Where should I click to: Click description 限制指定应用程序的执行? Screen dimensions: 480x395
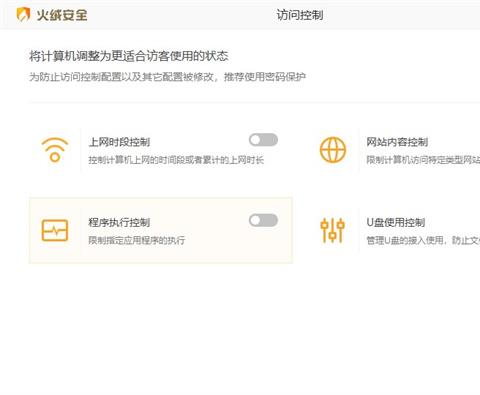pos(136,240)
